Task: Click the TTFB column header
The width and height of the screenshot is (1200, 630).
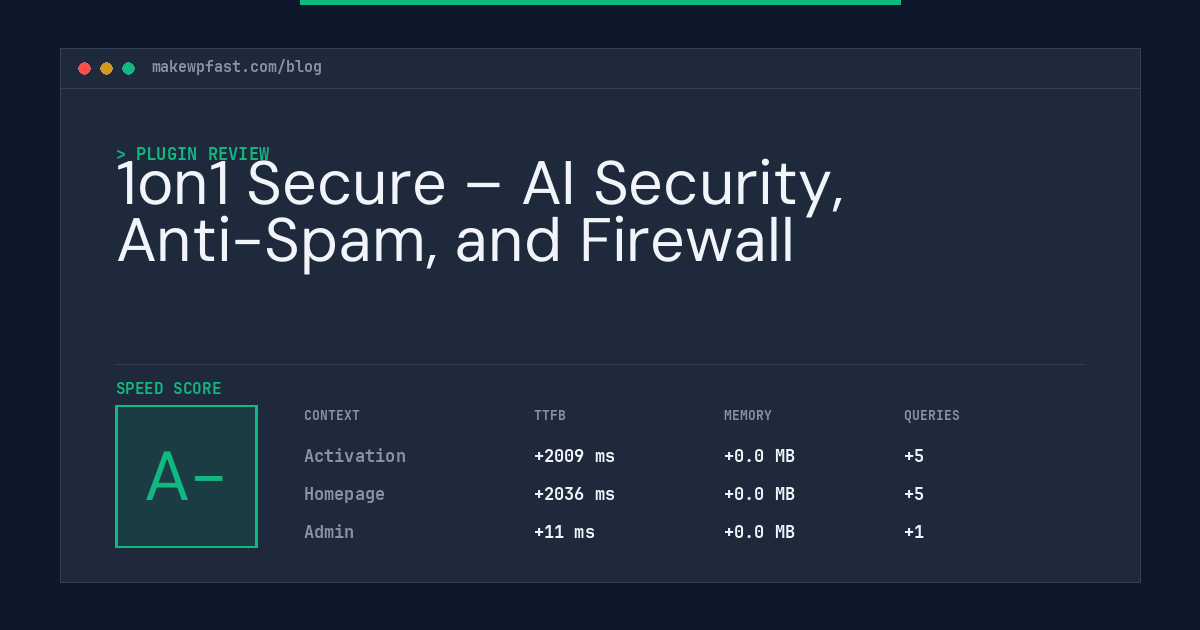Action: pos(550,416)
